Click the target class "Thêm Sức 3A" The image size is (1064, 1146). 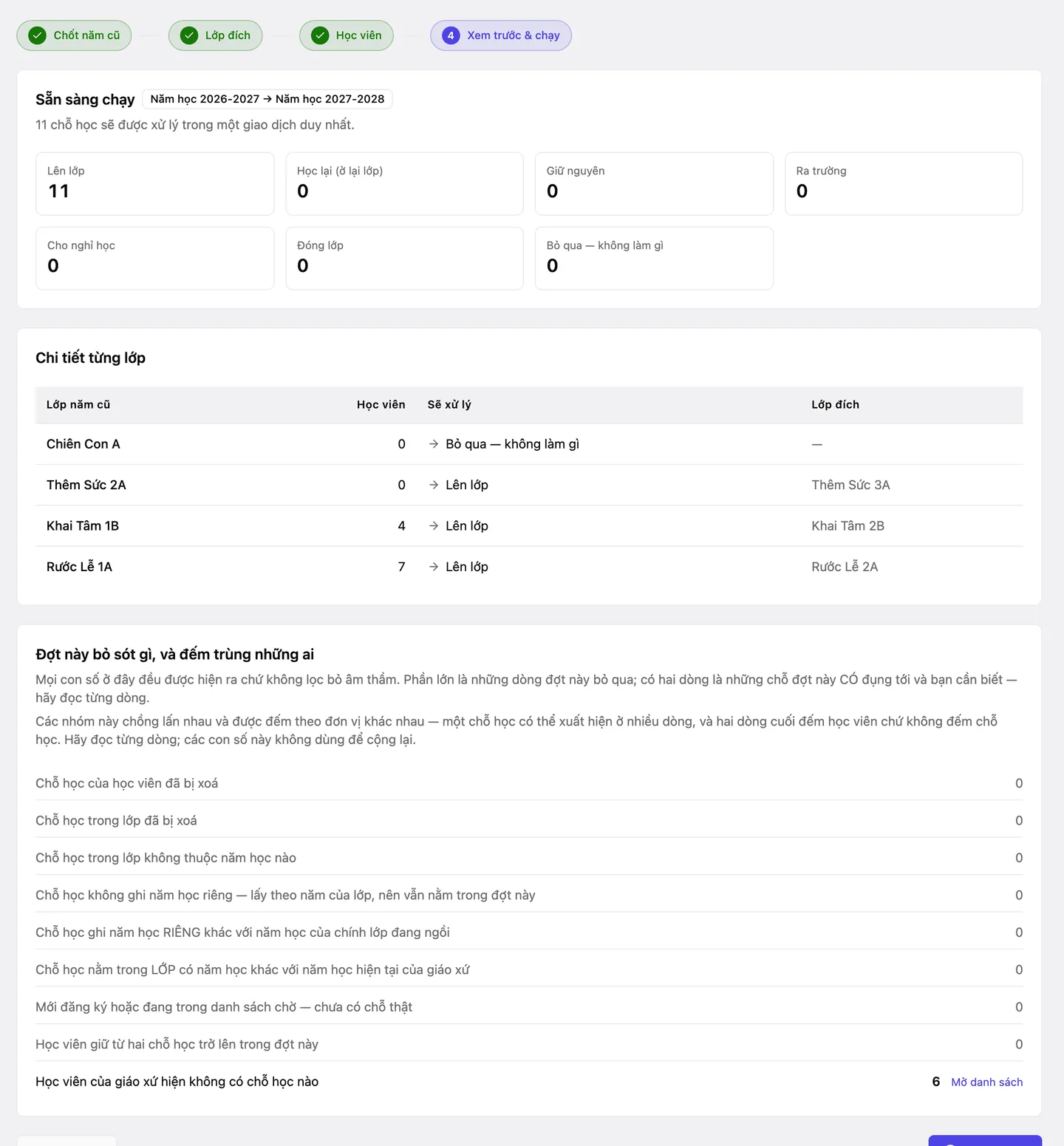pyautogui.click(x=850, y=485)
